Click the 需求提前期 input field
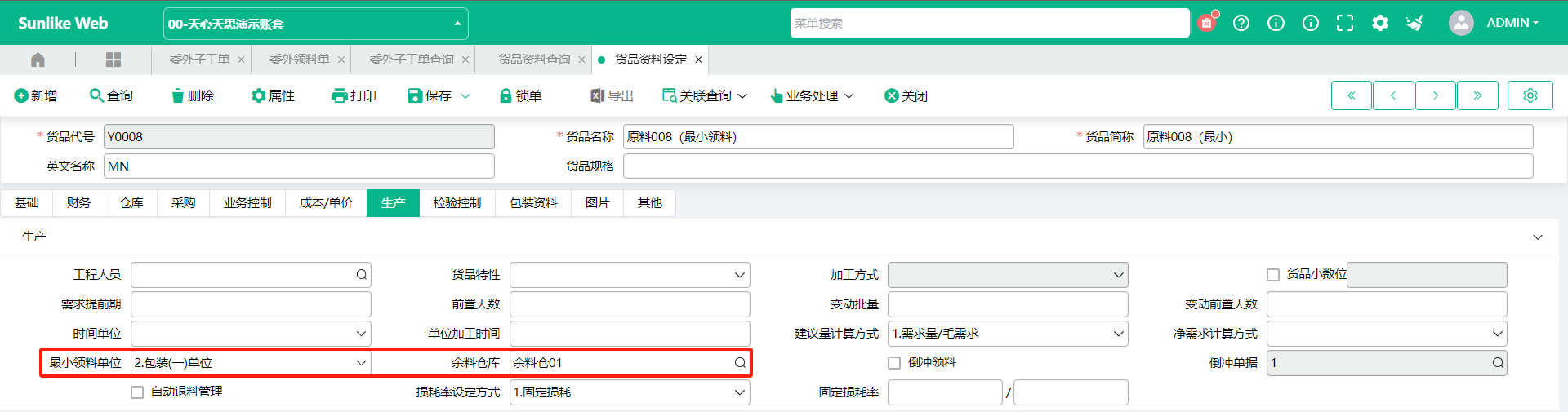This screenshot has width=1568, height=412. click(251, 304)
